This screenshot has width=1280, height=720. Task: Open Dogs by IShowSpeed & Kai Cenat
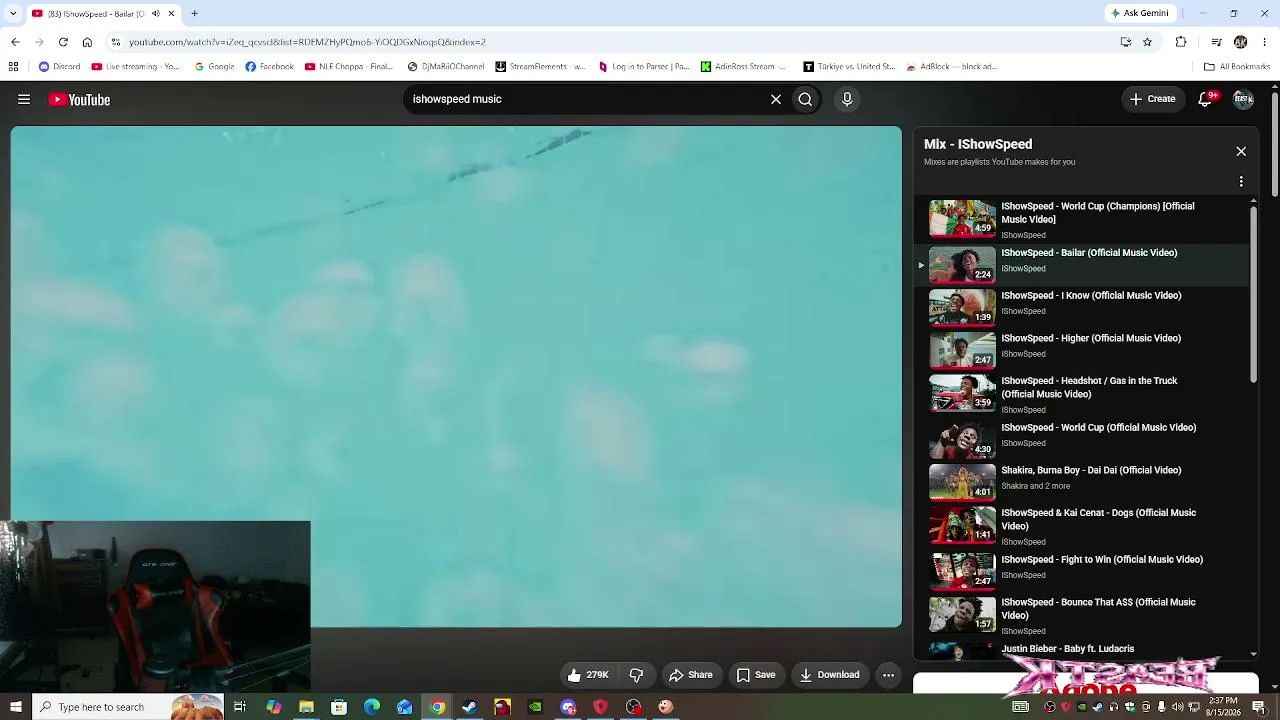pyautogui.click(x=1098, y=519)
